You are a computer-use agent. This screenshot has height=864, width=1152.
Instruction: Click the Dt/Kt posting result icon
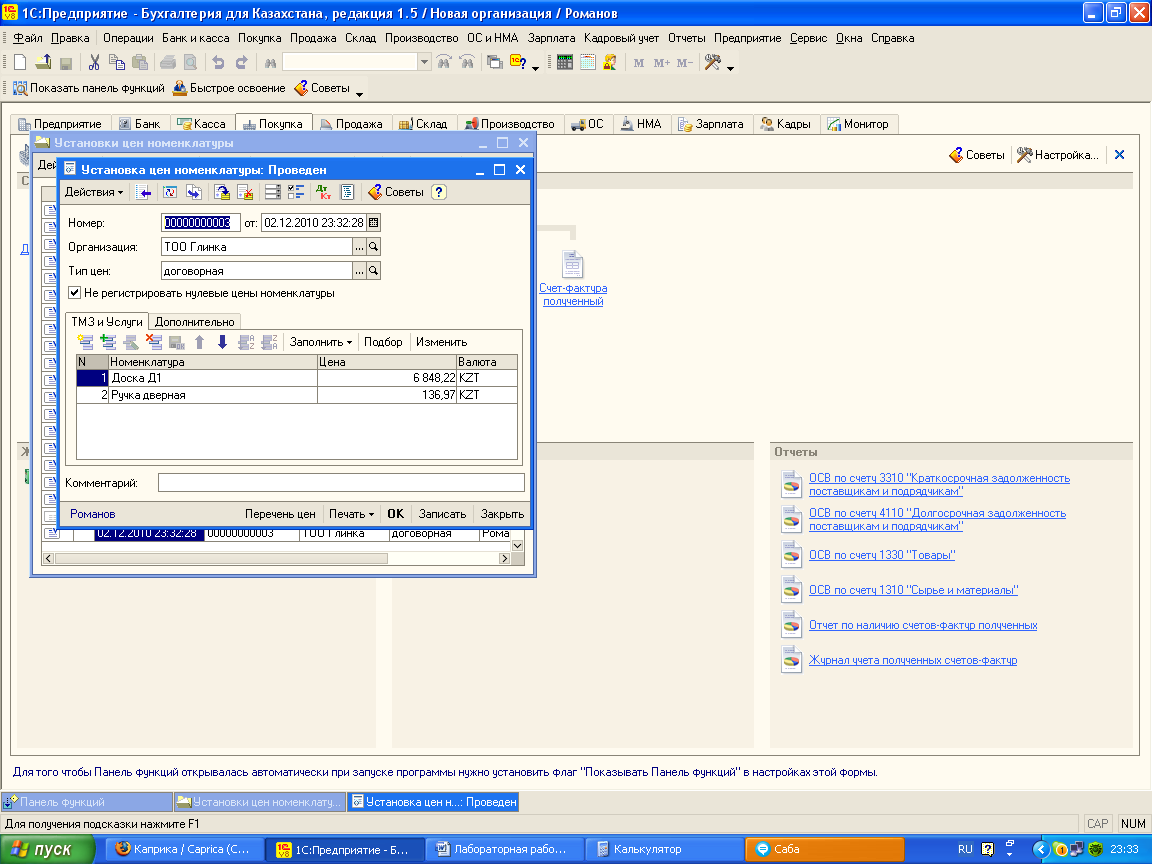[x=323, y=192]
